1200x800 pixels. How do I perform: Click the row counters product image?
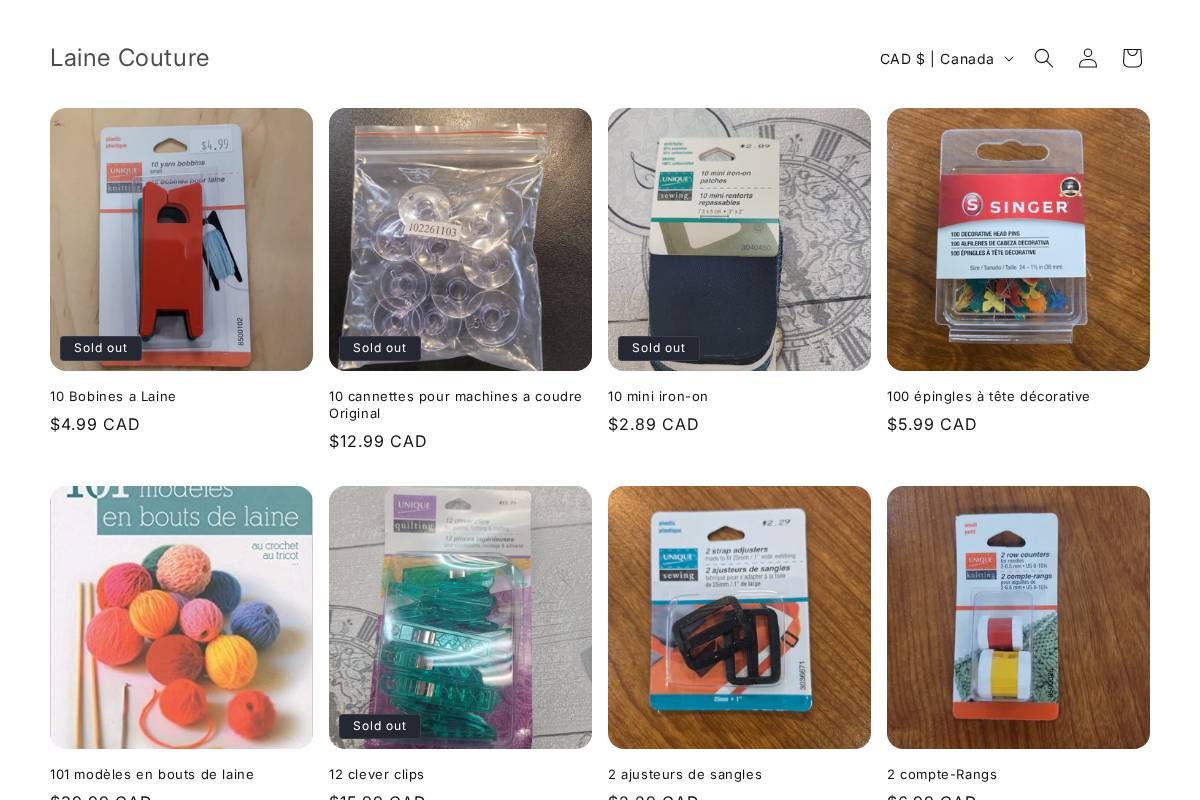[1018, 617]
